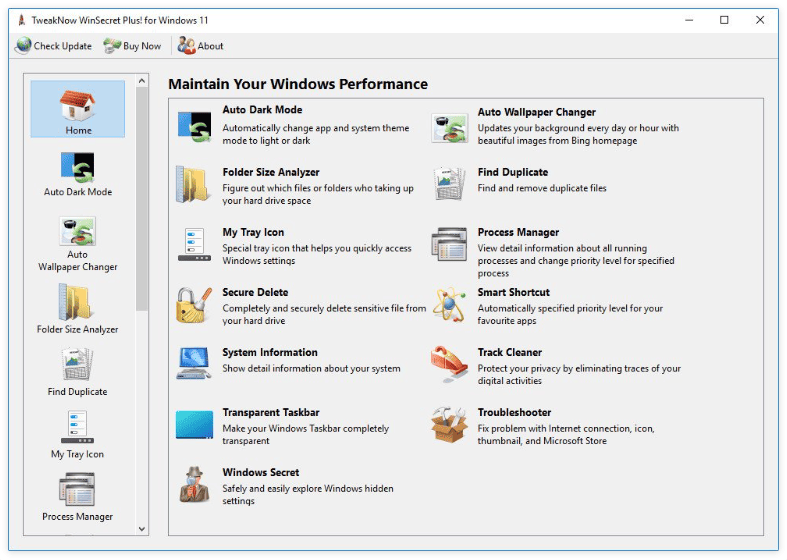Click 'Show detail information about your system' text
This screenshot has height=560, width=787.
(312, 368)
